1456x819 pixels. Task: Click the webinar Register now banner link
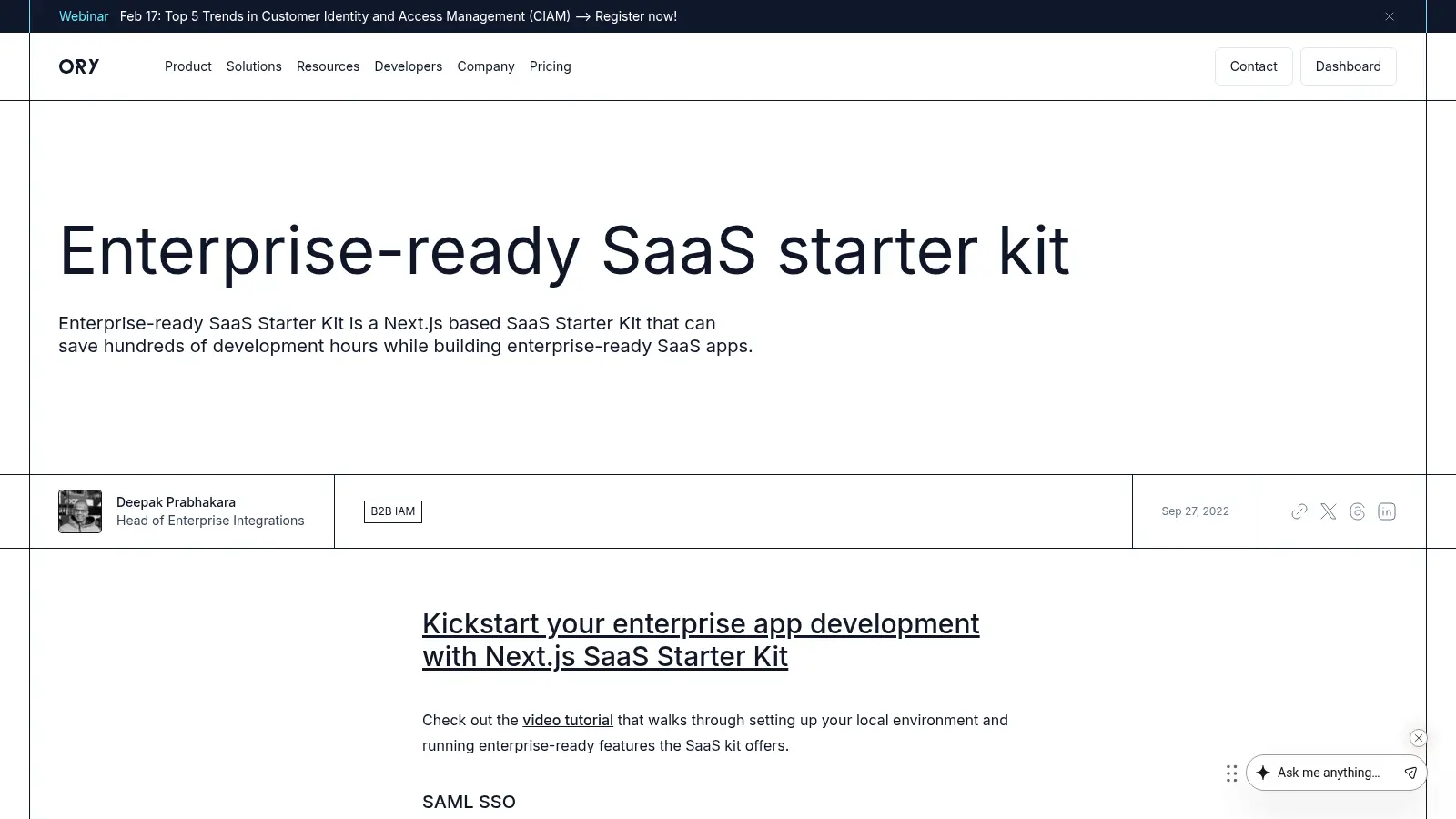[399, 16]
